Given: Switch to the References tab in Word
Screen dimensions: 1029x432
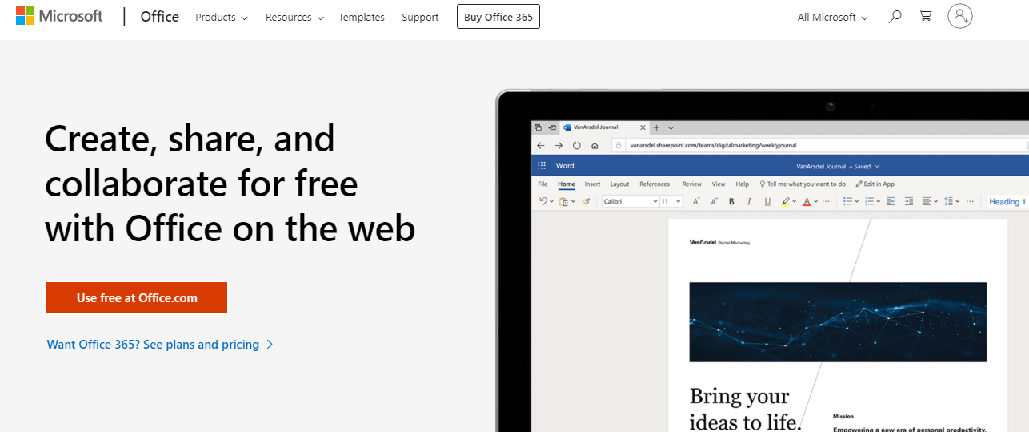Looking at the screenshot, I should coord(655,184).
